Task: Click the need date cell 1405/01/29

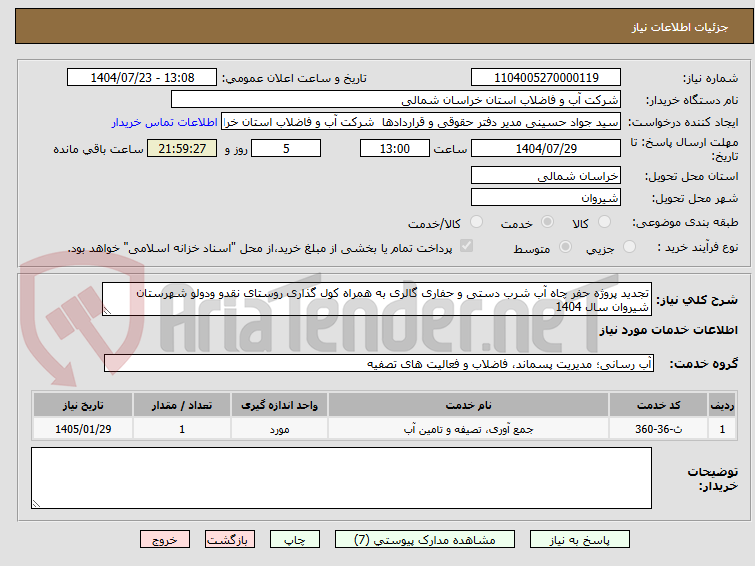Action: (x=83, y=429)
